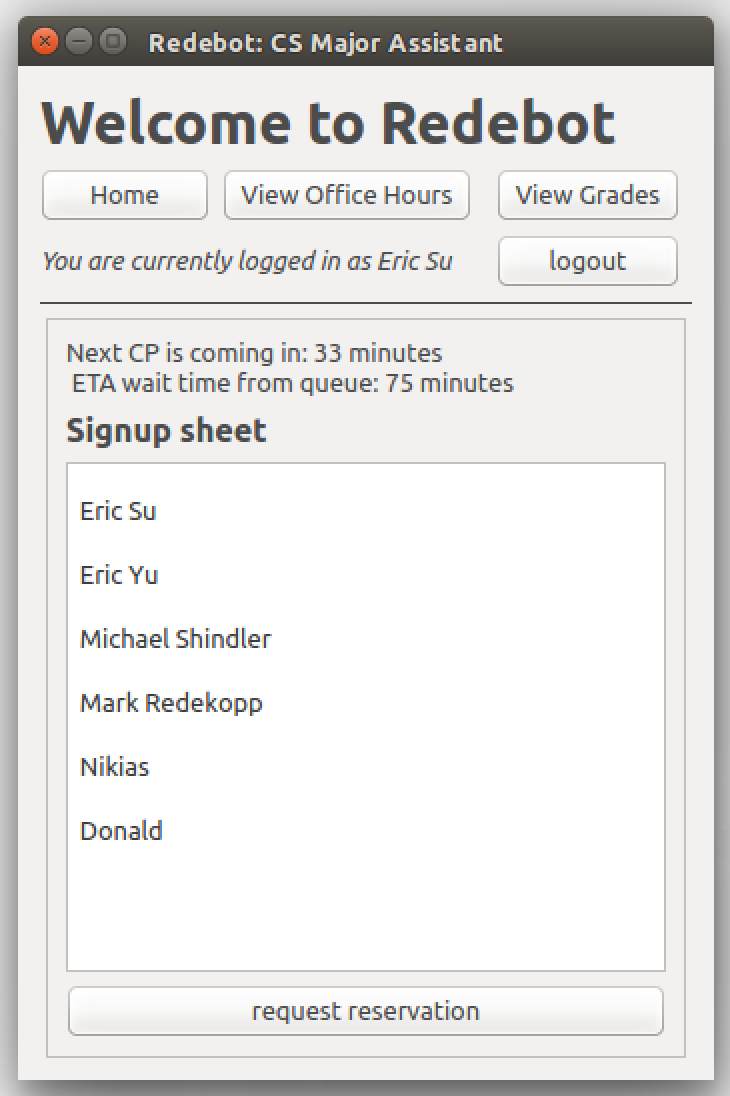
Task: Select Mark Redekopp list entry
Action: click(x=366, y=703)
